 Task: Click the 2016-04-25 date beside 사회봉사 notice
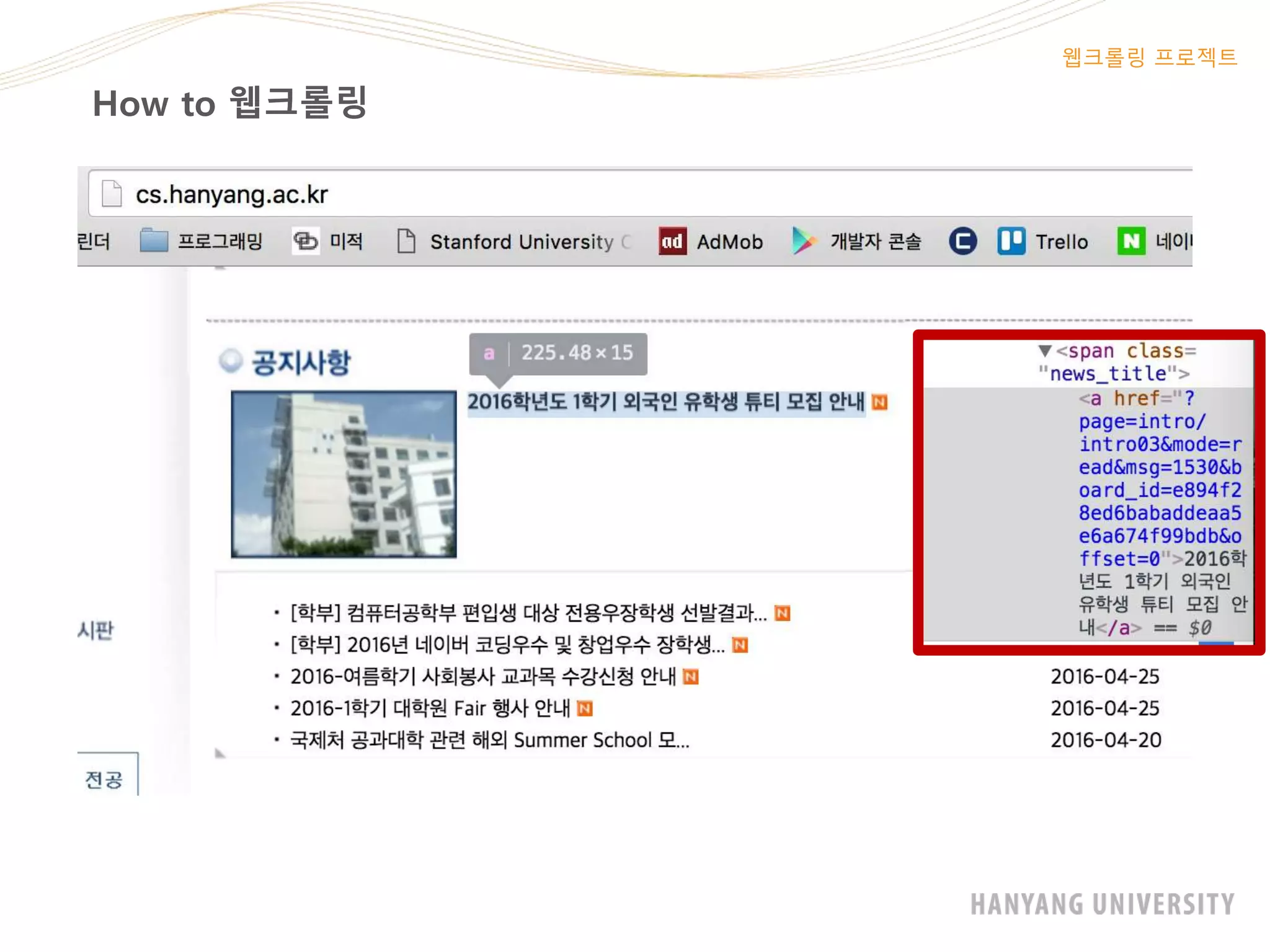tap(1104, 676)
